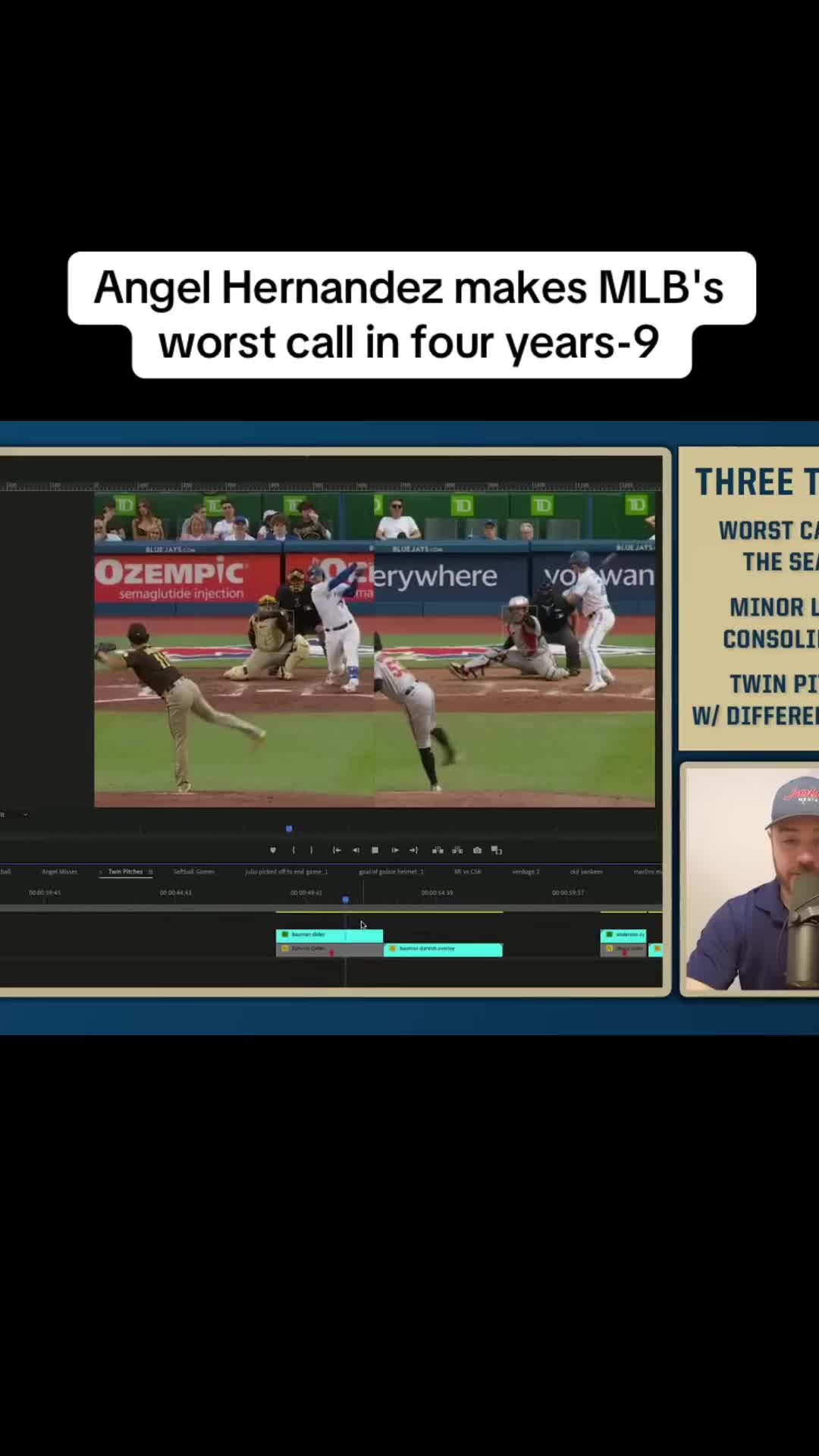Click the Mark In bracket icon
Viewport: 819px width, 1456px height.
coord(293,850)
